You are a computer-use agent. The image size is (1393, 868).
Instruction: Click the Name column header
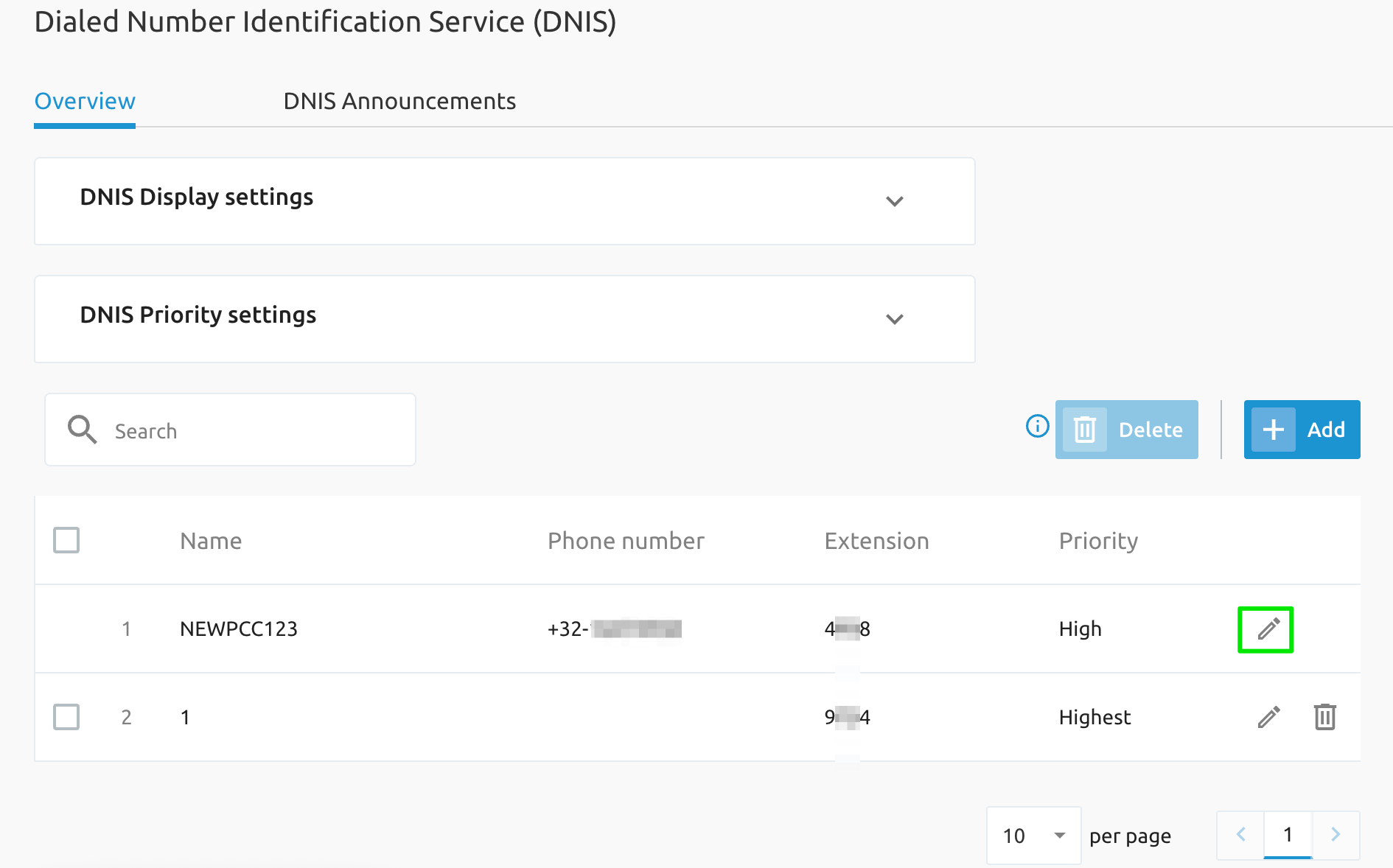[211, 541]
